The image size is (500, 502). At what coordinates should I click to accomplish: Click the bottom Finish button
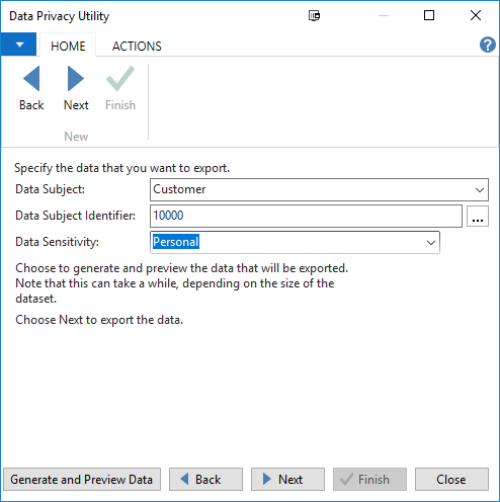(x=370, y=479)
